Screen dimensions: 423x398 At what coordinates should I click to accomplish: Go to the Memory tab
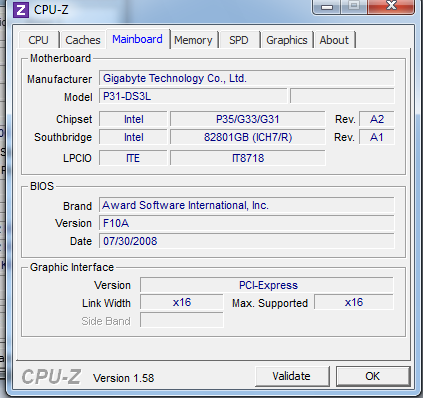193,40
